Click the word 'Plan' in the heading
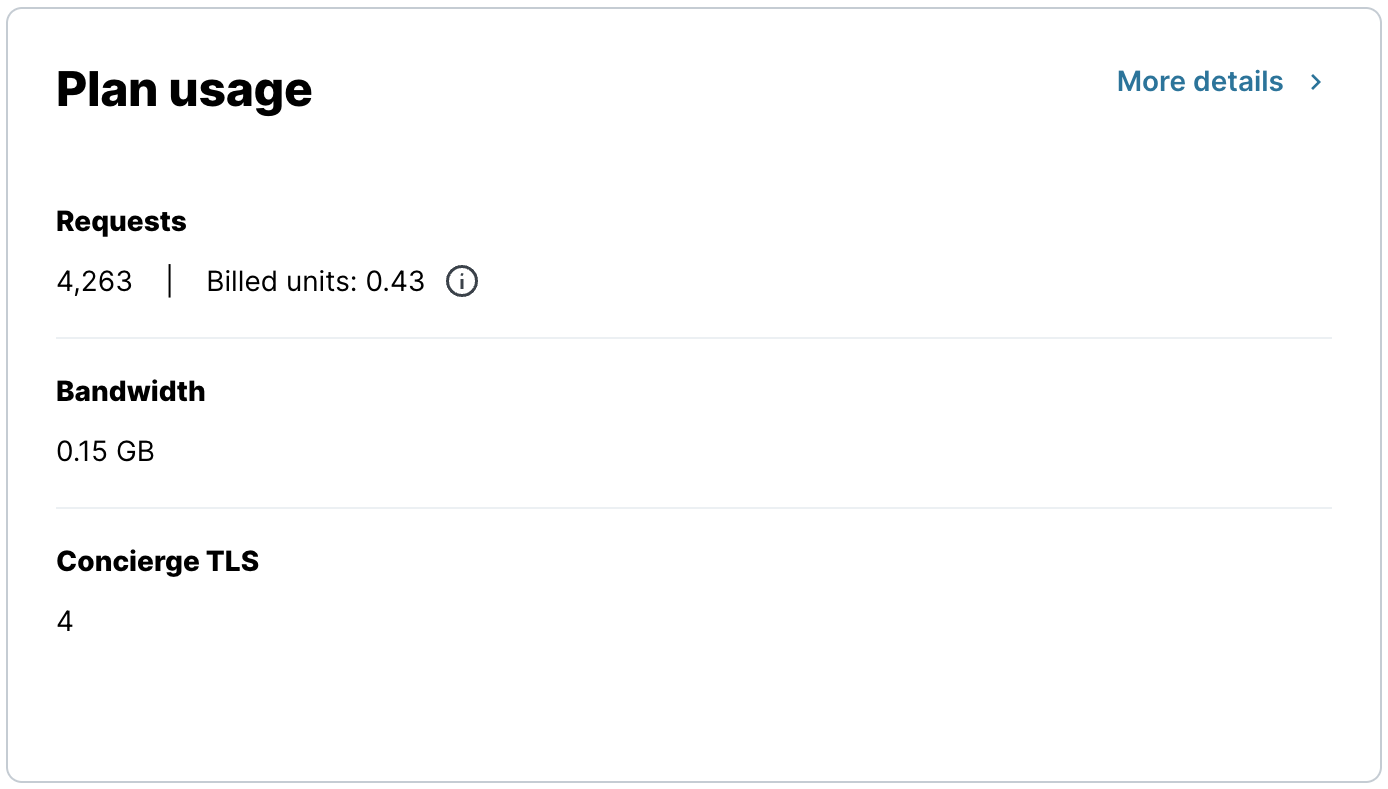Viewport: 1388px width, 789px height. click(x=105, y=90)
